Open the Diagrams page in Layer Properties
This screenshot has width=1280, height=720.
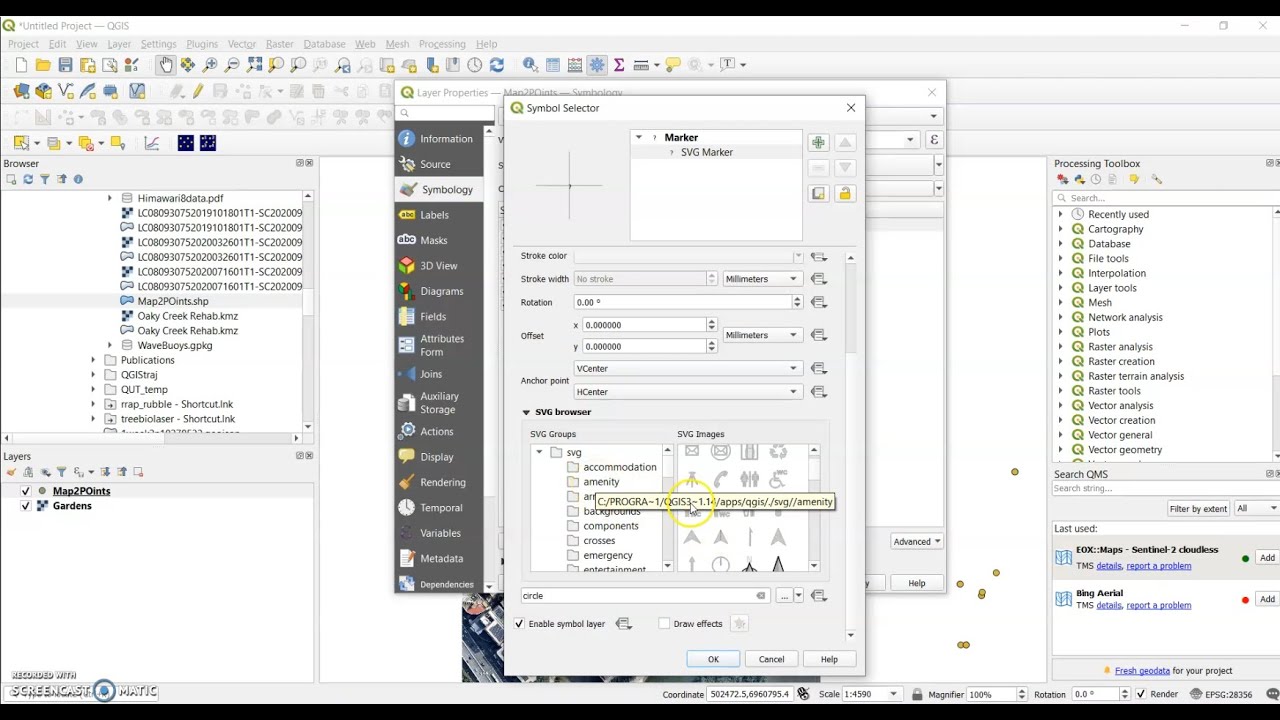click(x=439, y=291)
